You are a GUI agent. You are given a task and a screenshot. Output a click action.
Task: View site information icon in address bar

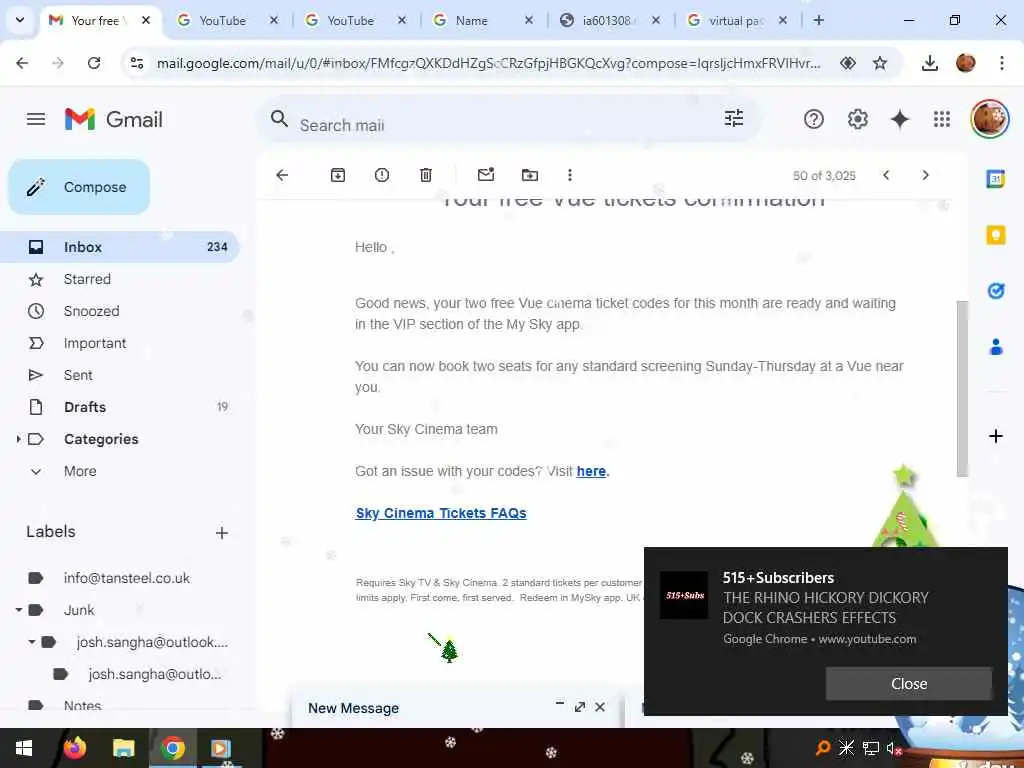(136, 63)
